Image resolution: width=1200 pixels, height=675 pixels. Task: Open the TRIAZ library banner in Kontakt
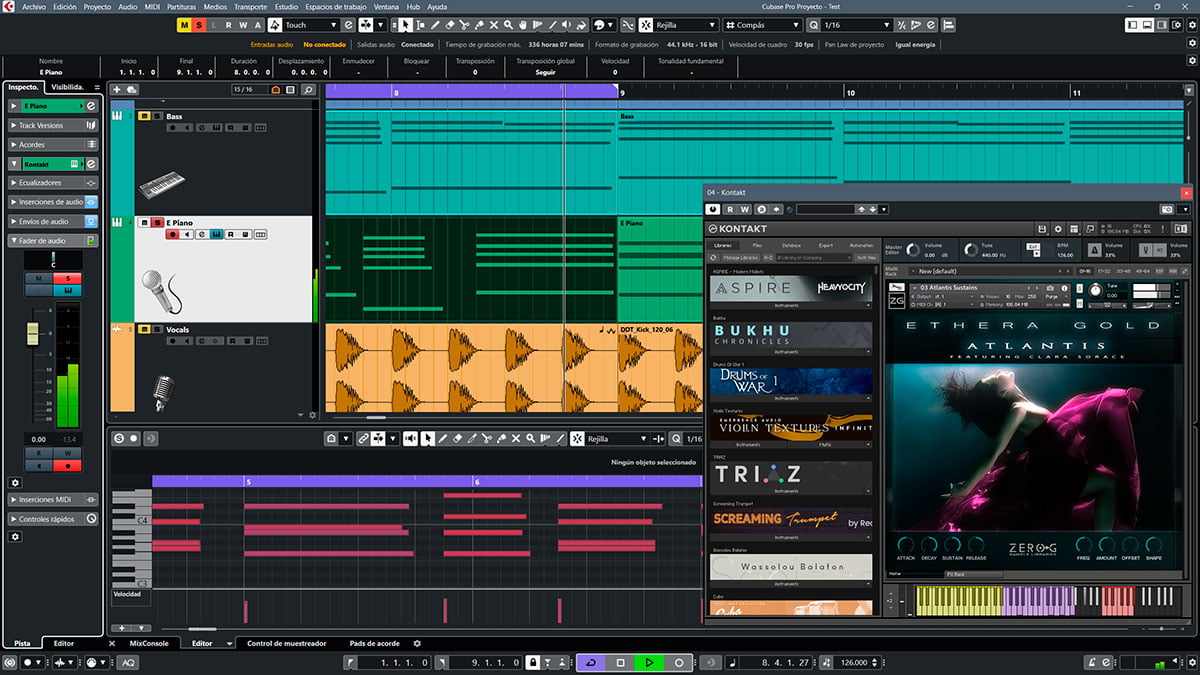point(791,474)
